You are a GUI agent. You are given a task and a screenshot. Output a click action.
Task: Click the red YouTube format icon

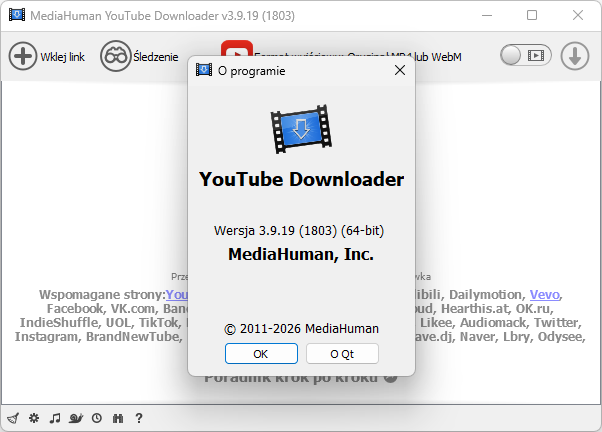point(236,48)
